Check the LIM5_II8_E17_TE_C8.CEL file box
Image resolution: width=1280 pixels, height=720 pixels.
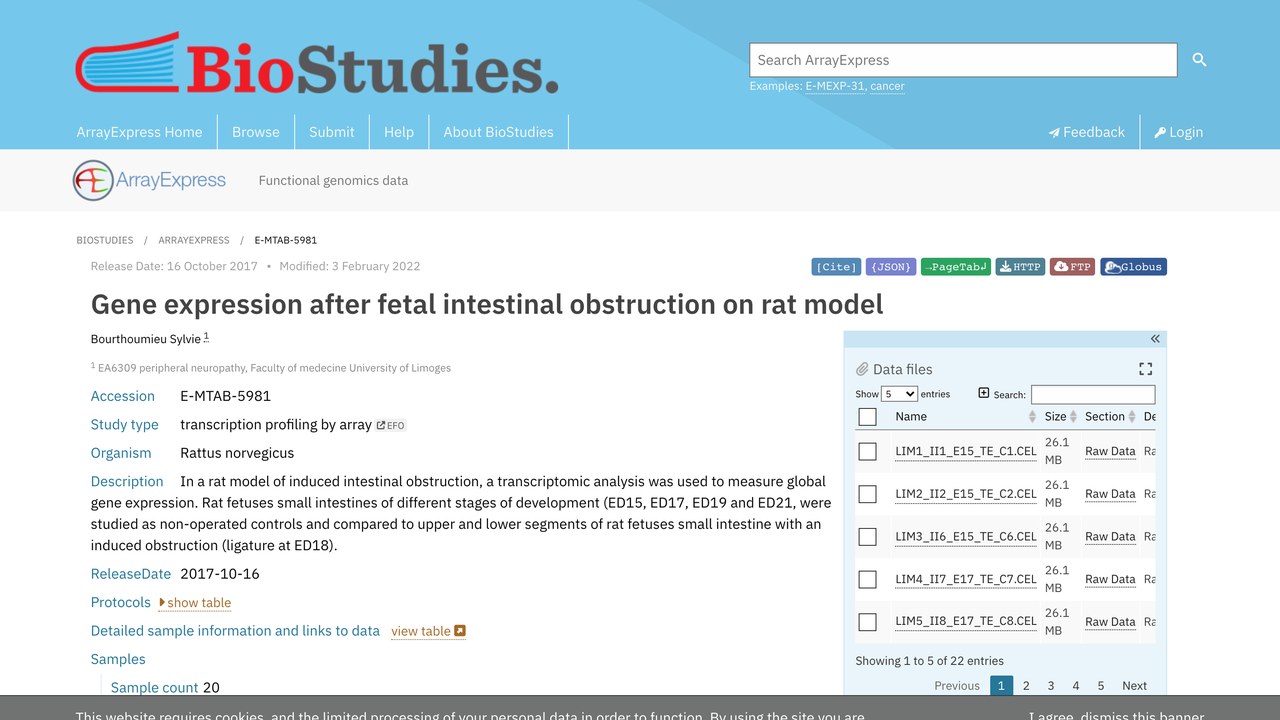pos(867,622)
